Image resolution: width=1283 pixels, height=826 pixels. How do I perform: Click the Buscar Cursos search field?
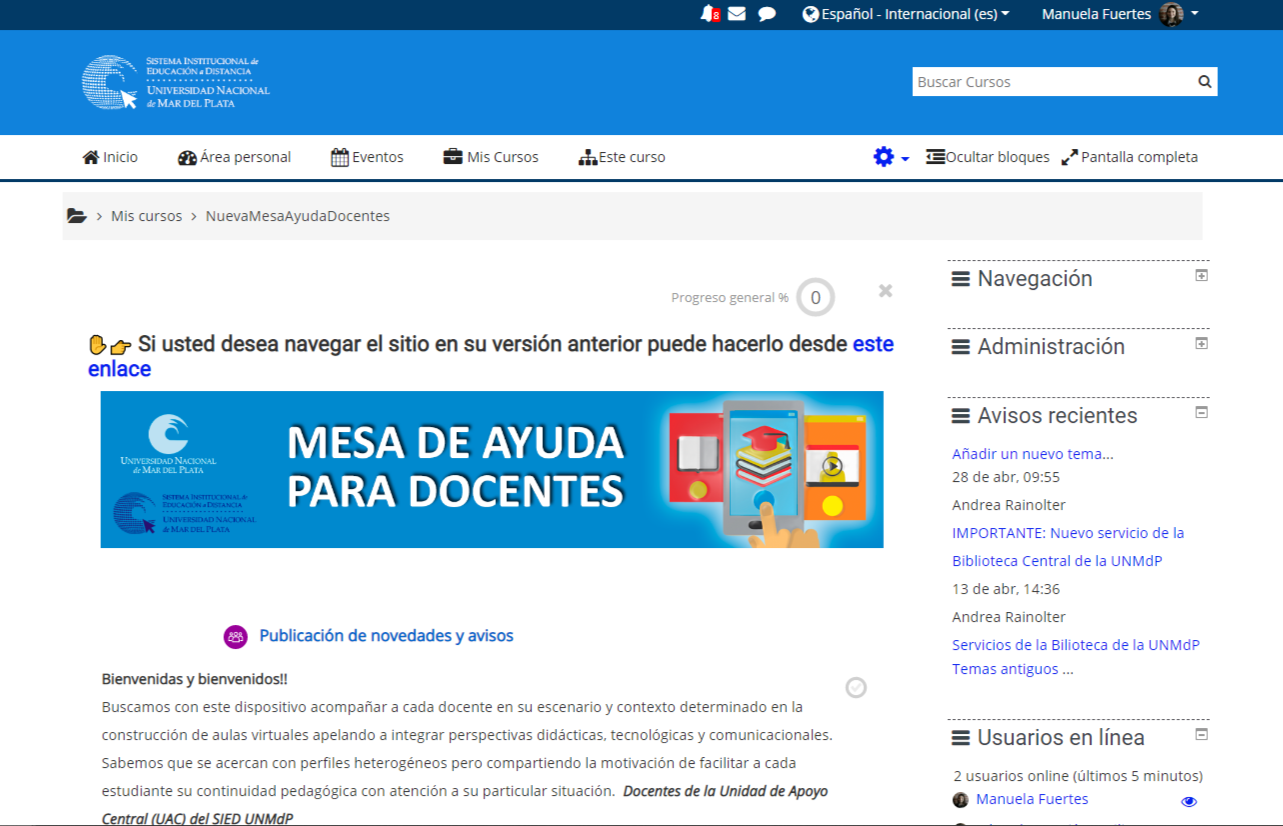click(x=1050, y=82)
